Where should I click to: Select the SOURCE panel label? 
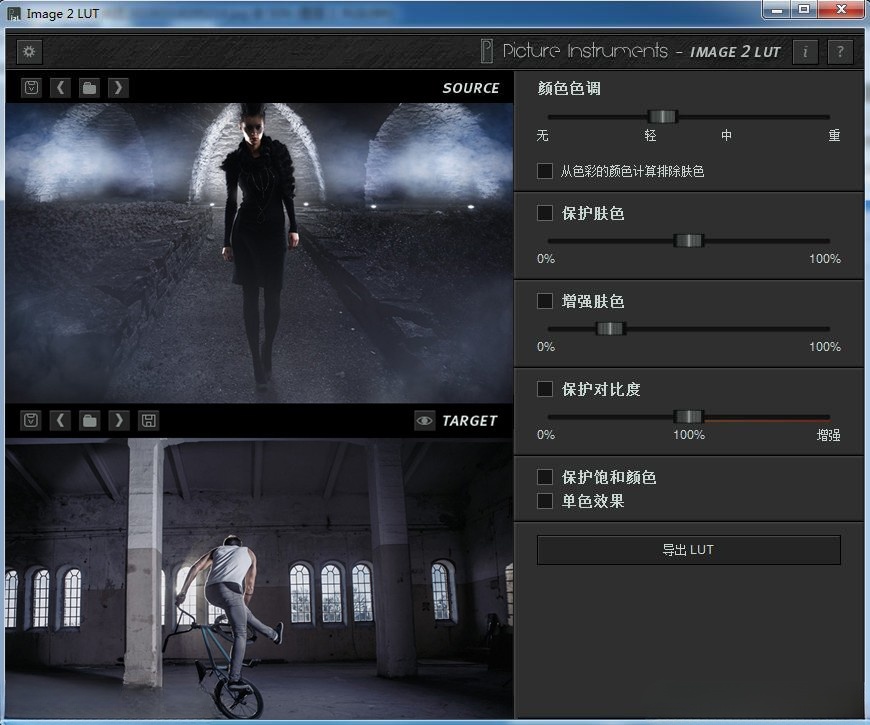(471, 88)
